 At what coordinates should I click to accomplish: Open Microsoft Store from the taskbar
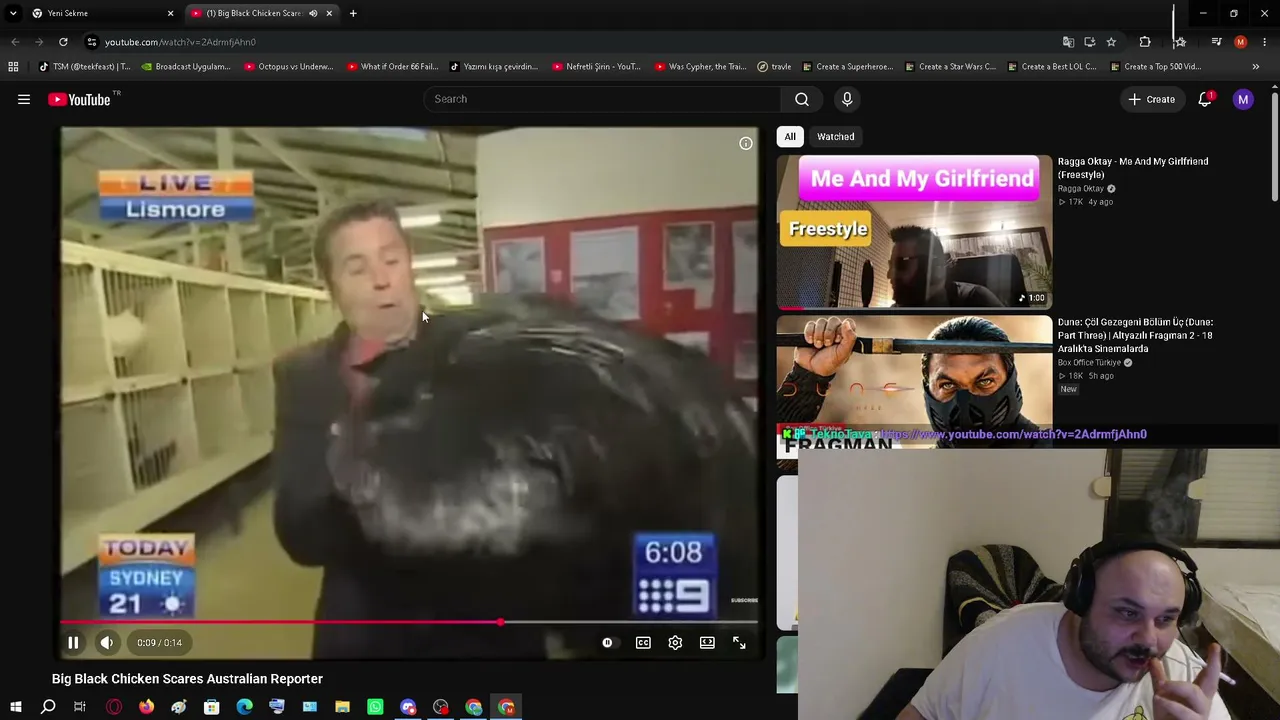211,707
